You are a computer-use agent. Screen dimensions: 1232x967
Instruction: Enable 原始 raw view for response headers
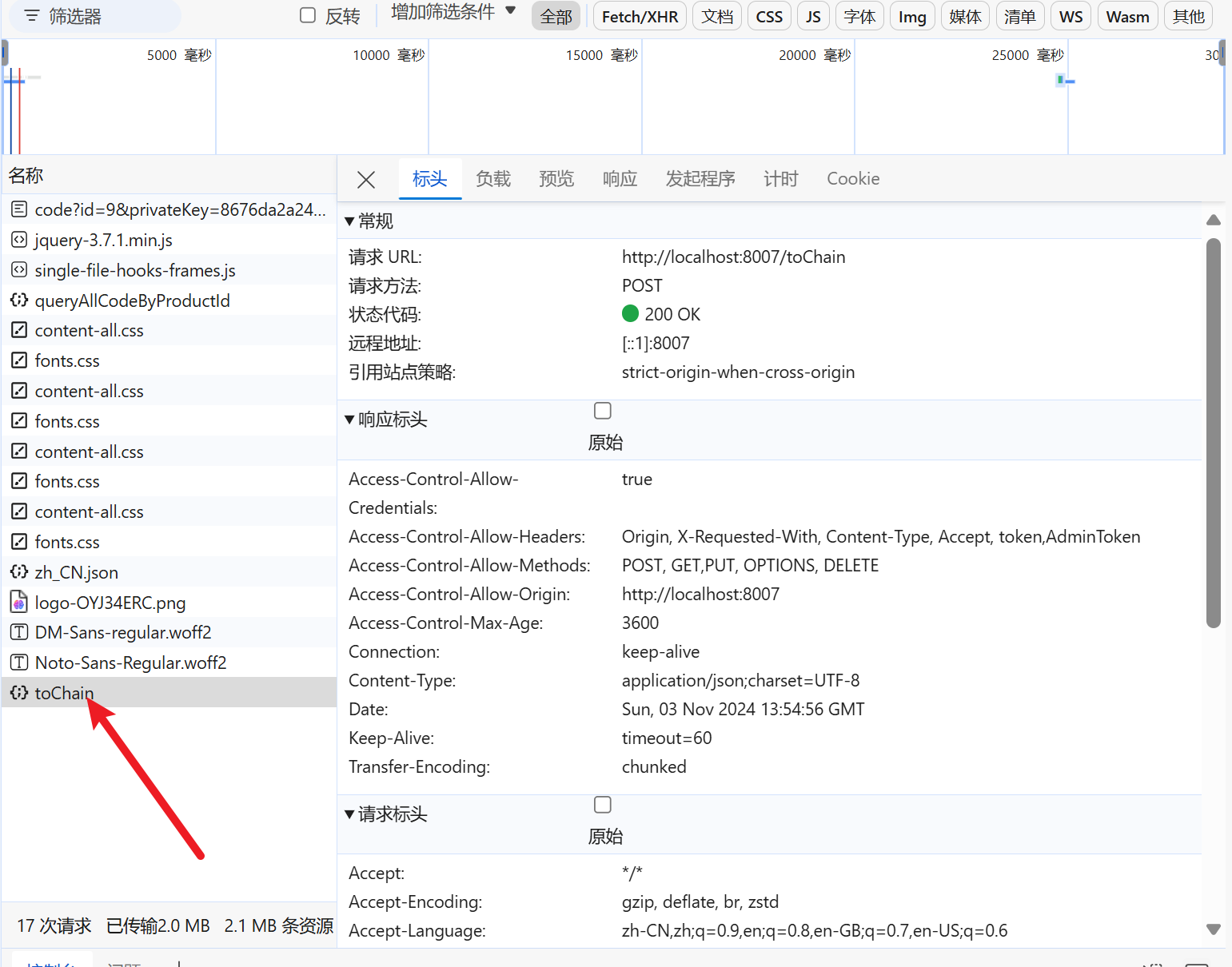click(603, 411)
